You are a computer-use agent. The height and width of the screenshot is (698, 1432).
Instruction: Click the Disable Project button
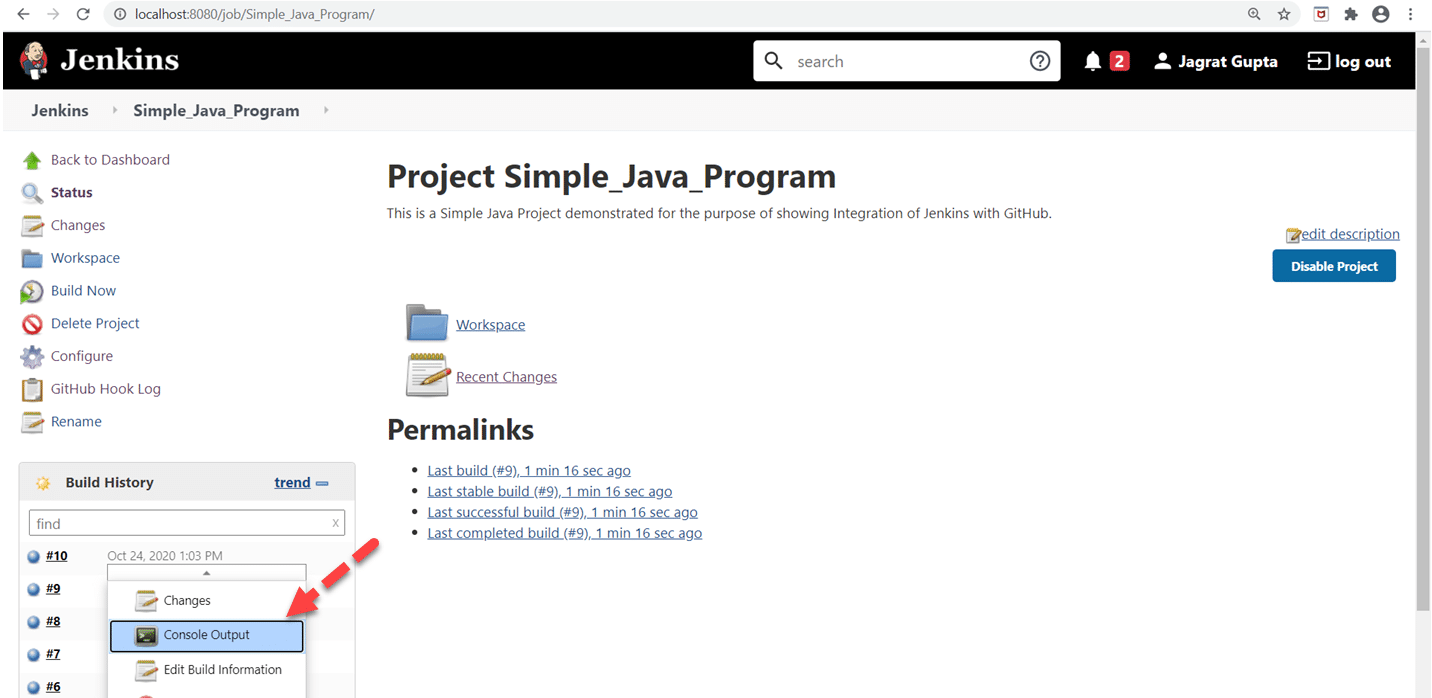coord(1334,266)
